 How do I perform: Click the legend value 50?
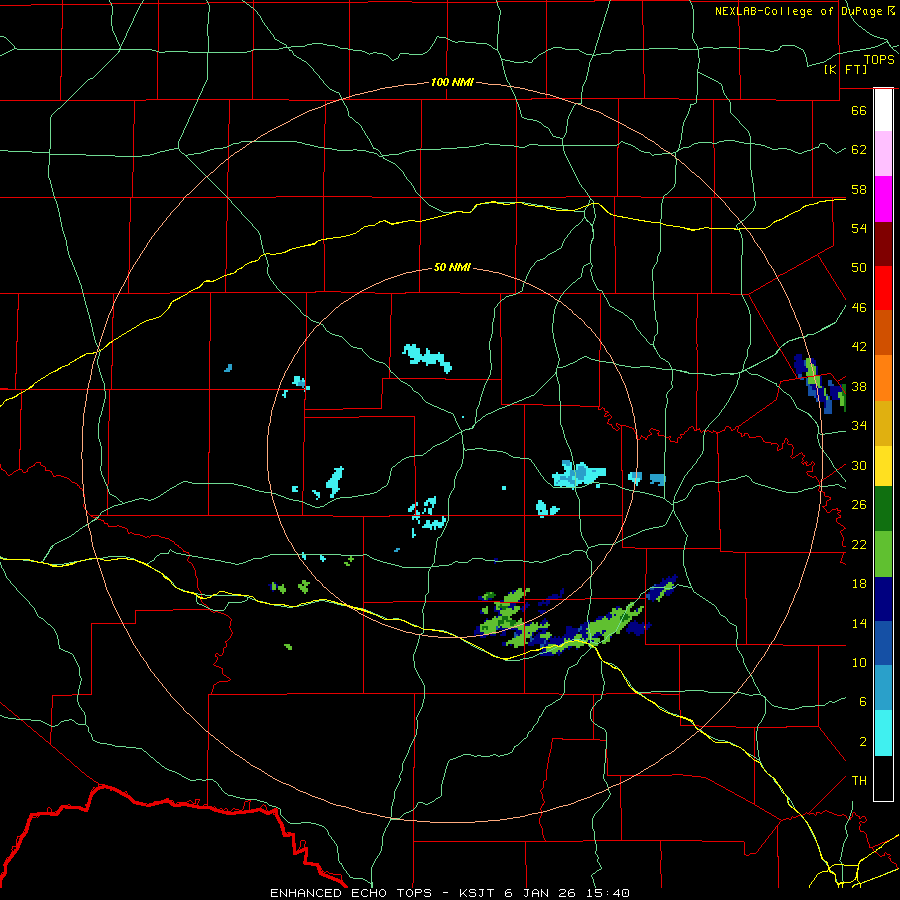[859, 267]
